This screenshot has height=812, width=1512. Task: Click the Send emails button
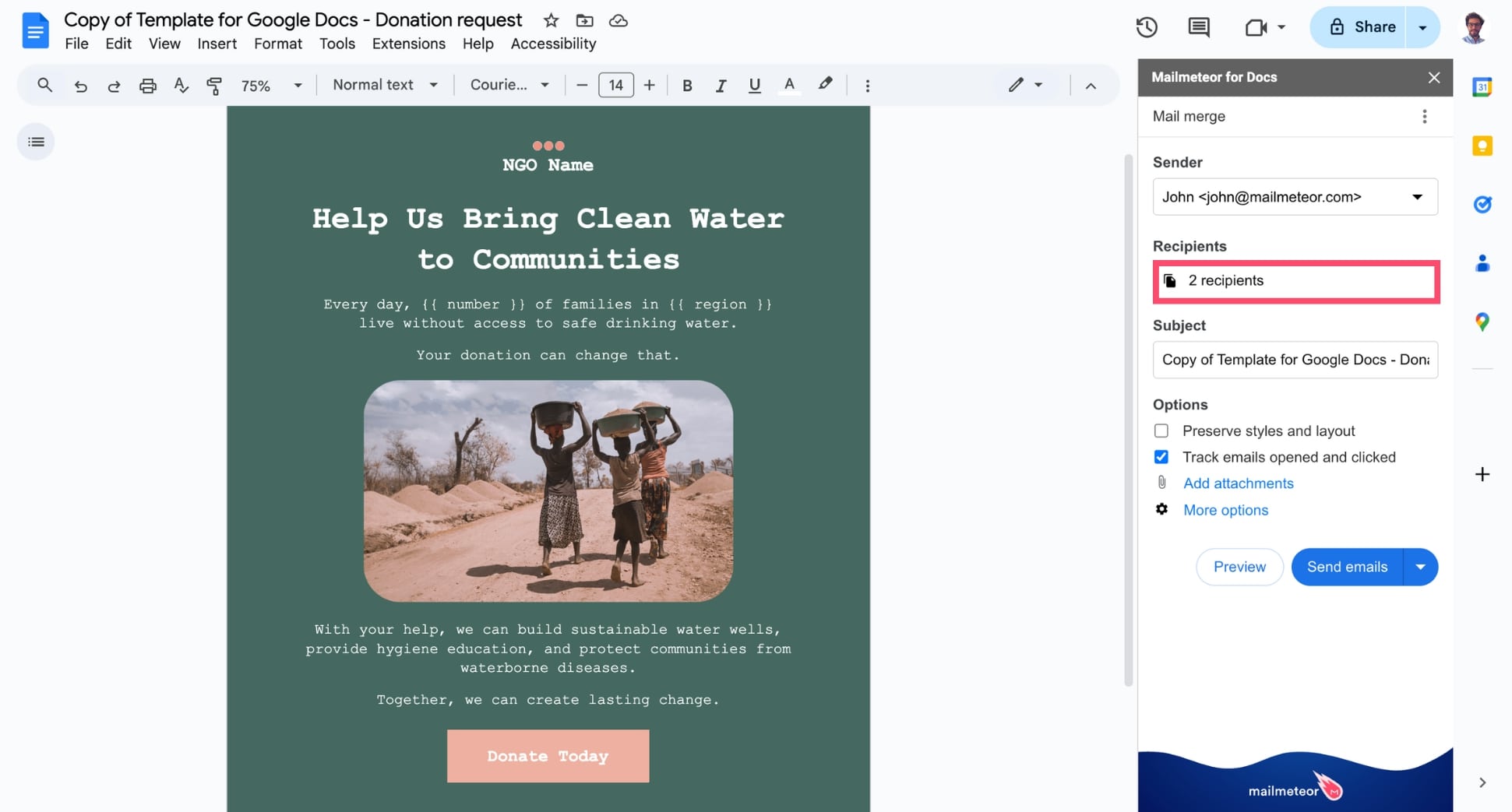click(1346, 567)
